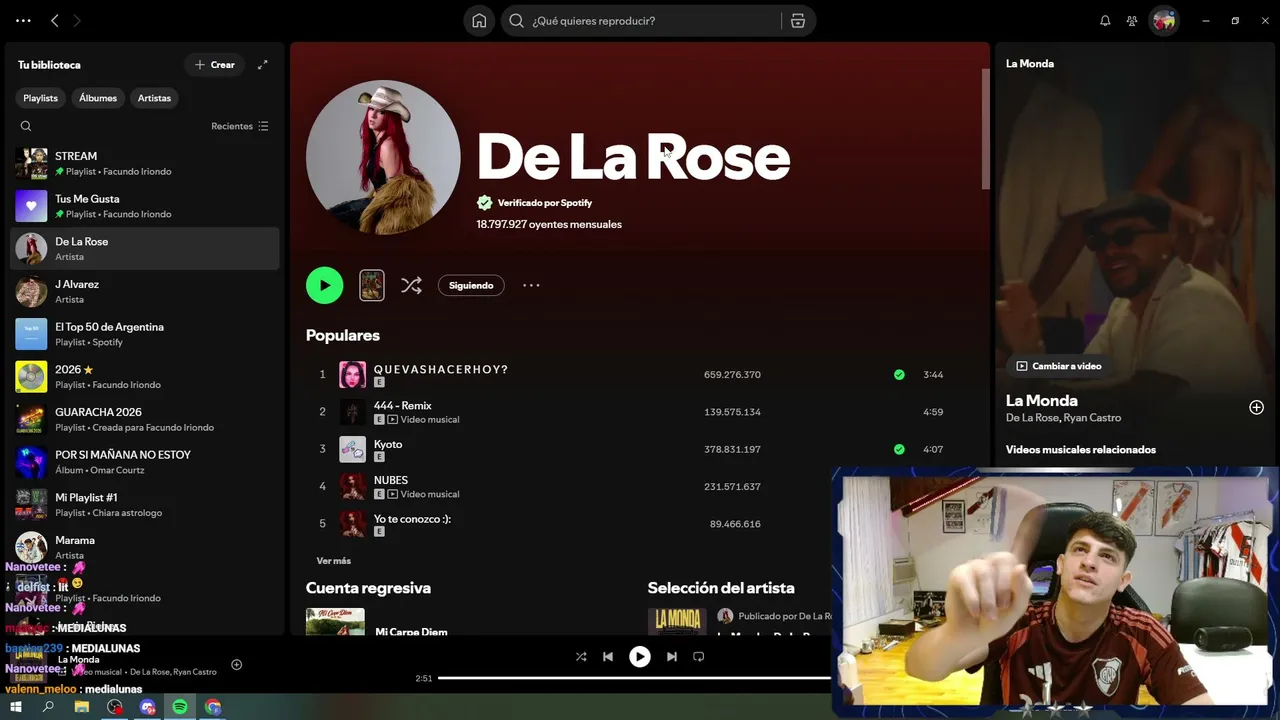Viewport: 1280px width, 720px height.
Task: Search within Tu biblioteca using the magnifier
Action: pos(26,126)
